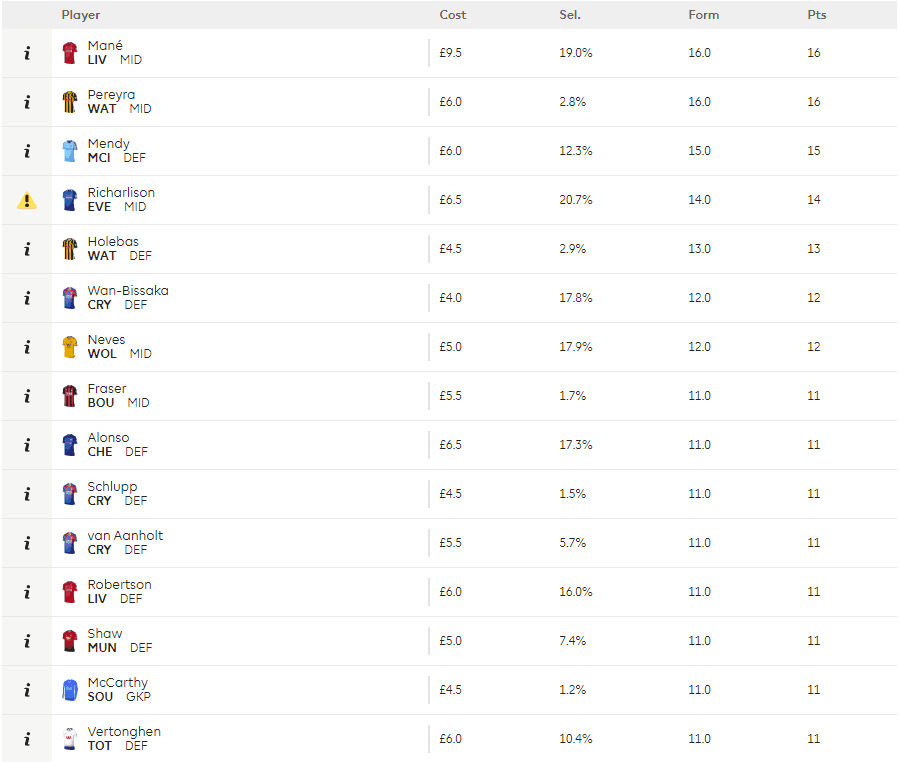Select player name Schlupp
Viewport: 899px width, 762px height.
coord(112,487)
